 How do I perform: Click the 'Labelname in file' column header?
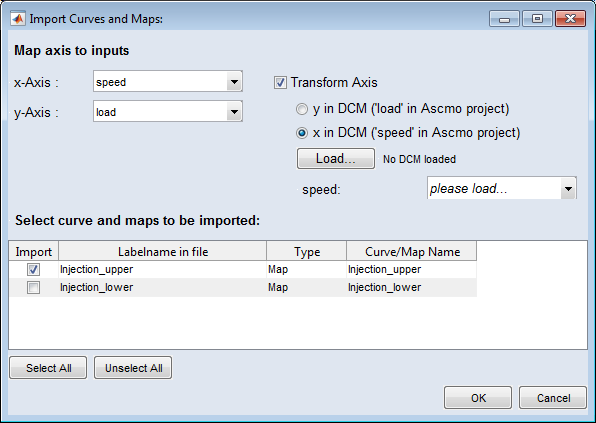tap(163, 251)
